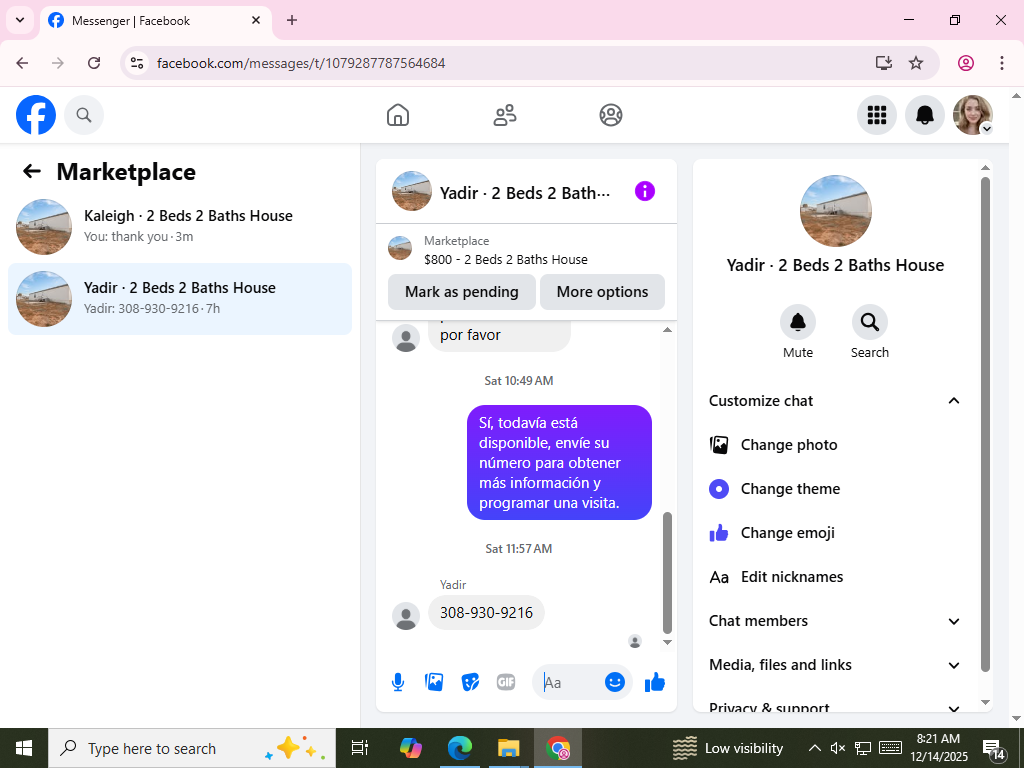This screenshot has height=768, width=1024.
Task: Open Chrome three-dot menu
Action: [x=1002, y=63]
